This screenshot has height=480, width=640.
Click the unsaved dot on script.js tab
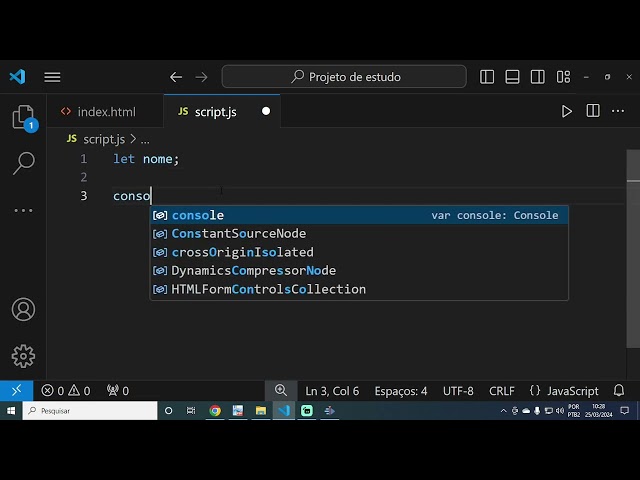266,111
